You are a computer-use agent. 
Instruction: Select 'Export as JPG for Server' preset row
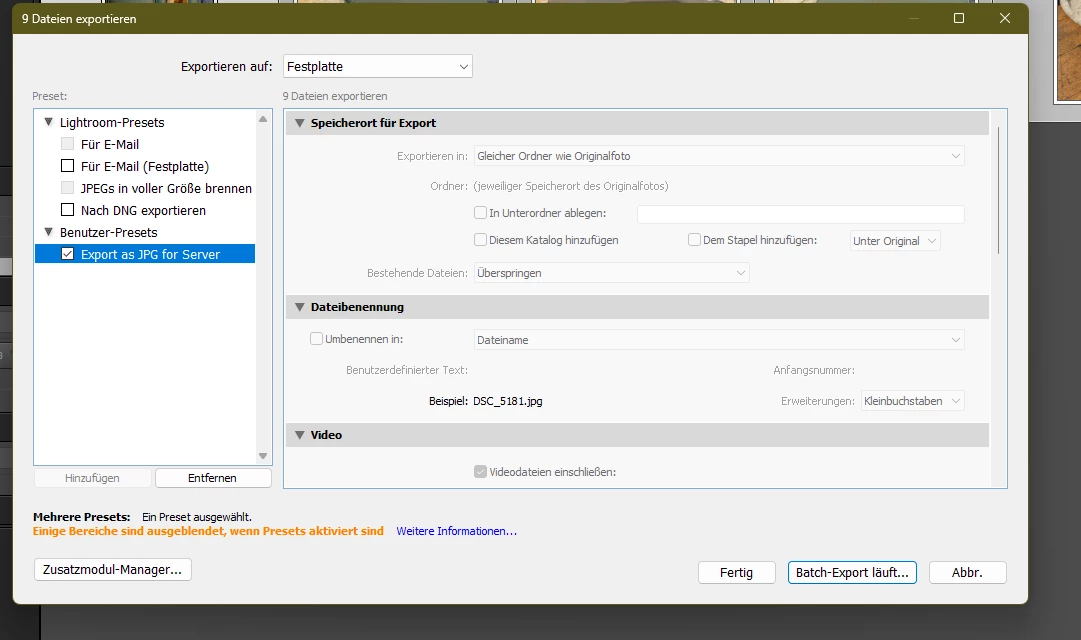145,254
